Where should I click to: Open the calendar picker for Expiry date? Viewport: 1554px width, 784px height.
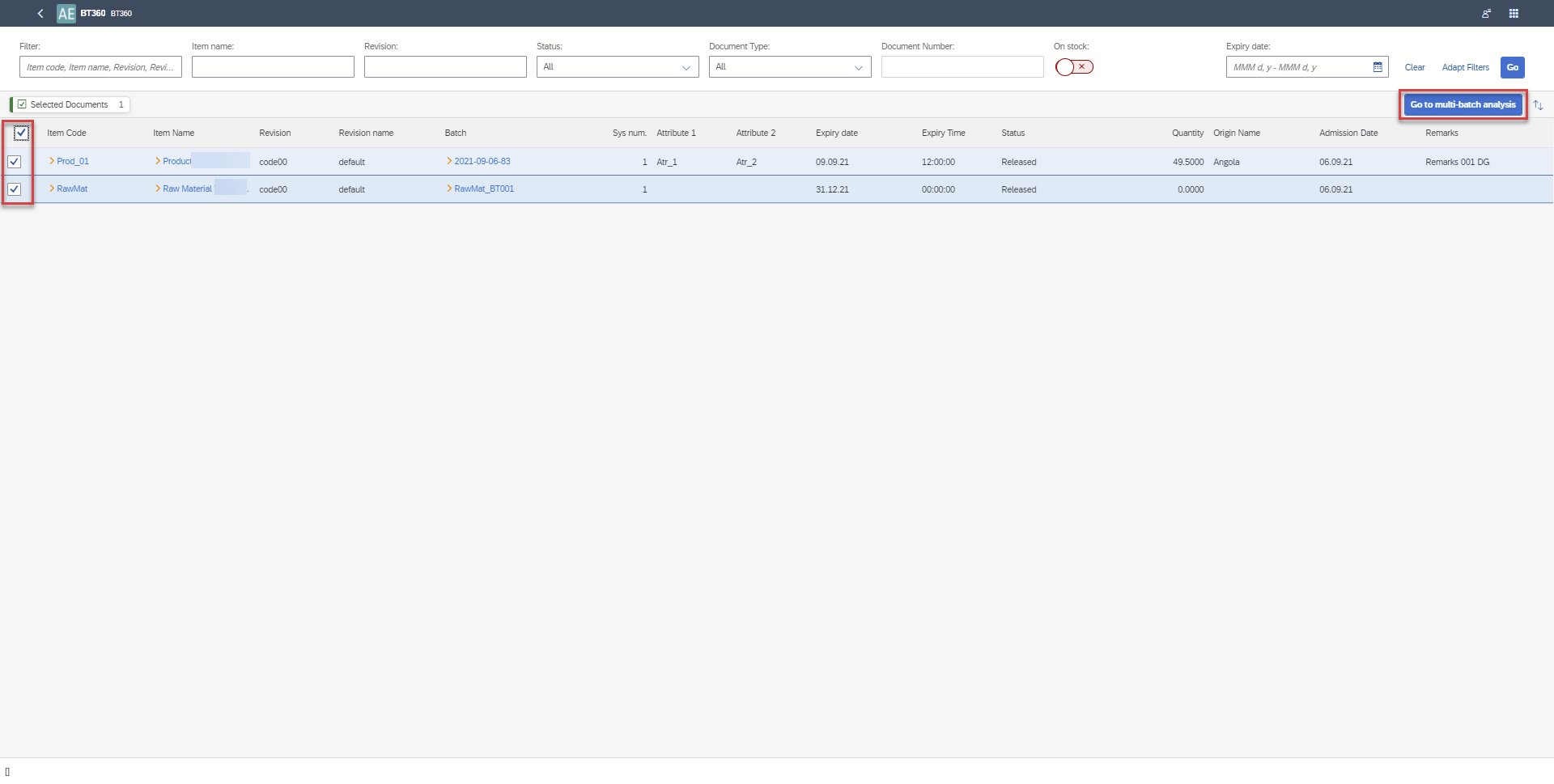coord(1378,66)
